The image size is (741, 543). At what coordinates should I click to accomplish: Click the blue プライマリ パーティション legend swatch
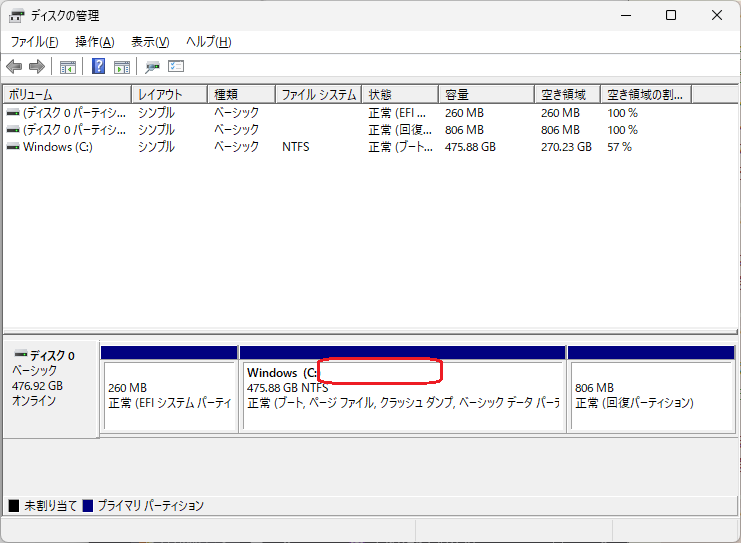click(88, 506)
